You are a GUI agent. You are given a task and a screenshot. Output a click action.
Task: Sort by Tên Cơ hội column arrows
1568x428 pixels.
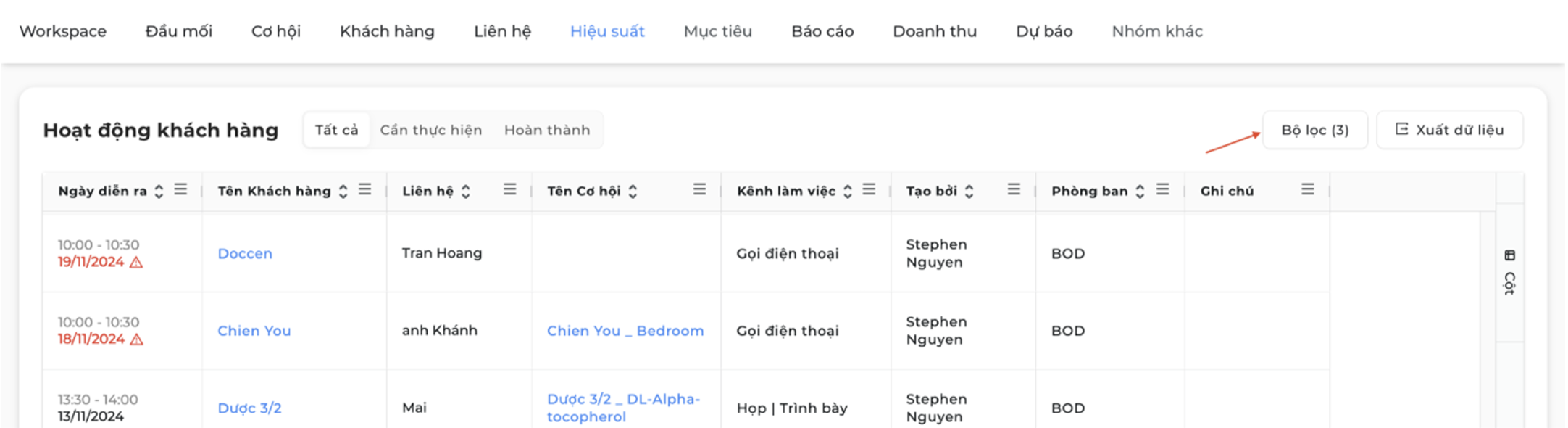click(x=633, y=192)
